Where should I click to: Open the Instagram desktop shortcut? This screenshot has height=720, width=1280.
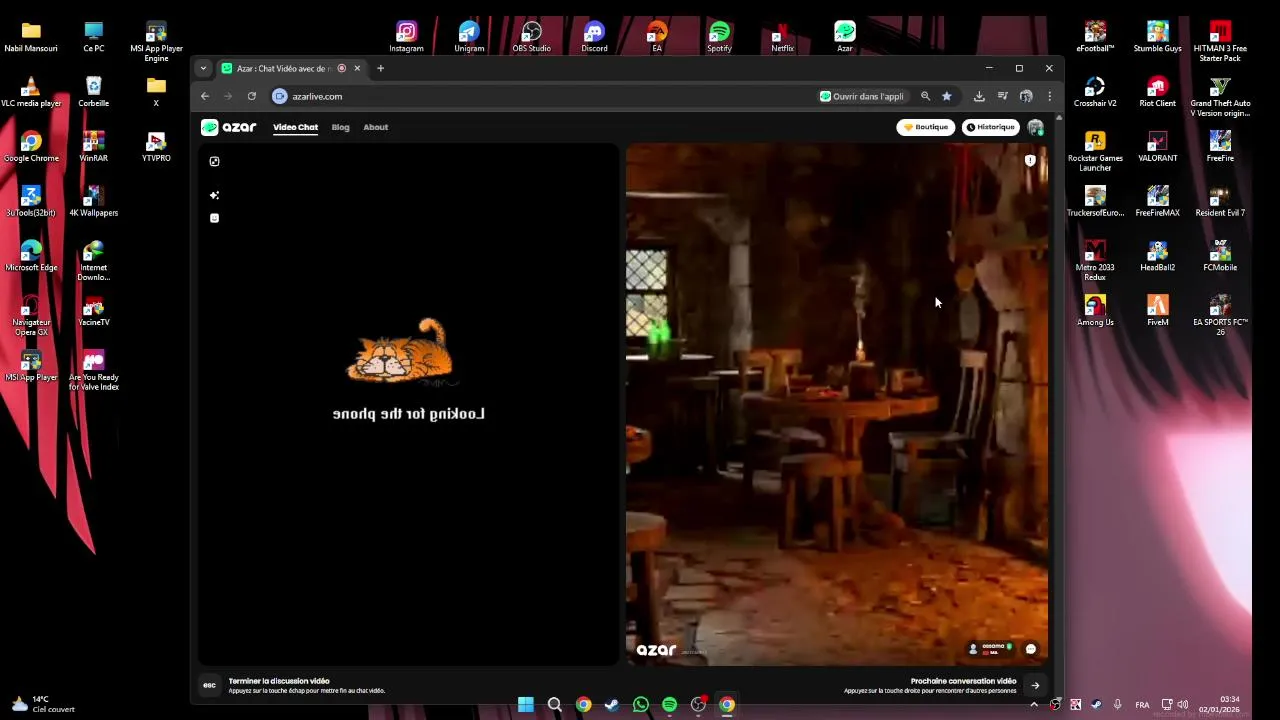[406, 37]
